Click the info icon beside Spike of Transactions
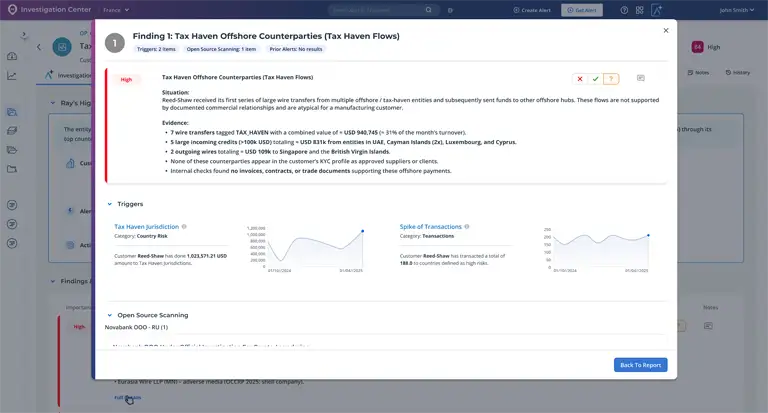The height and width of the screenshot is (413, 768). point(467,227)
